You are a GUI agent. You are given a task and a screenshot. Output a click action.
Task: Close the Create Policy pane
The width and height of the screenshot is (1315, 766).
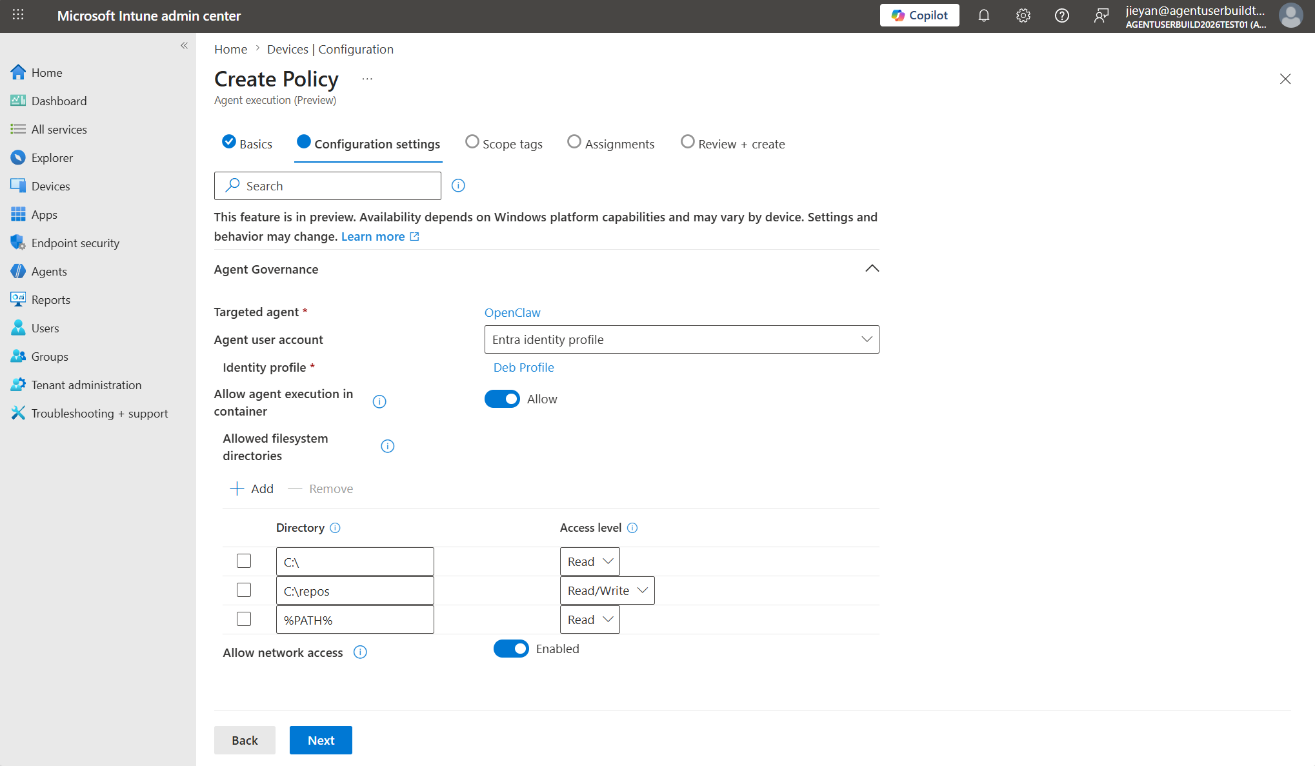(1285, 79)
